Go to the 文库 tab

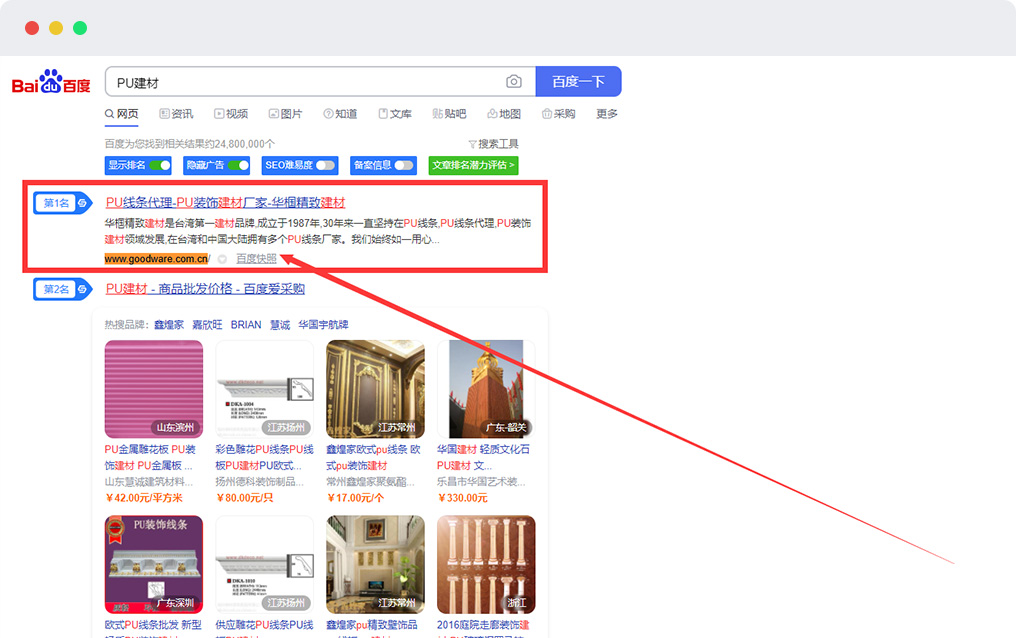click(395, 113)
